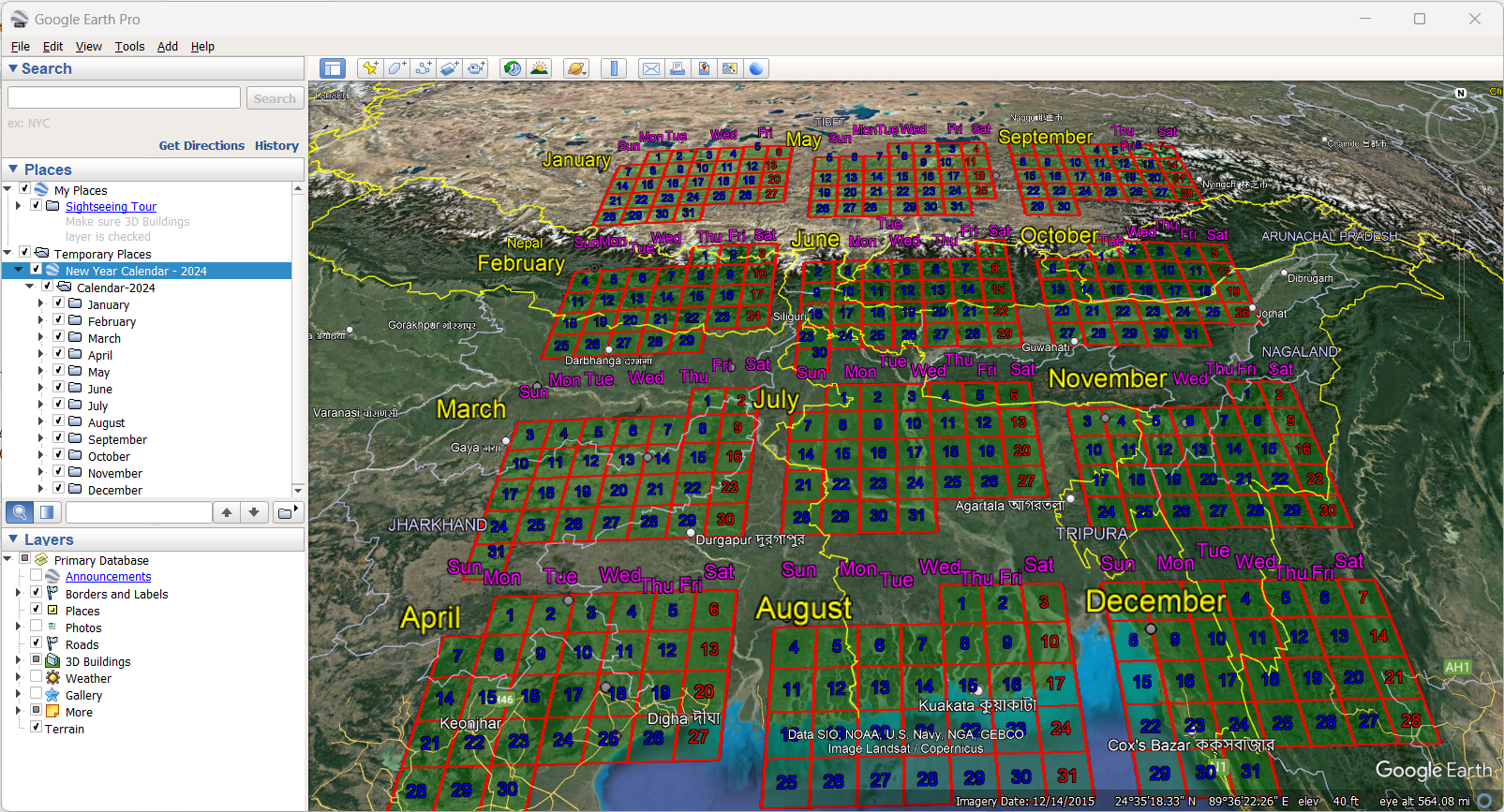1504x812 pixels.
Task: Click the Record a Tour camera icon
Action: coord(476,68)
